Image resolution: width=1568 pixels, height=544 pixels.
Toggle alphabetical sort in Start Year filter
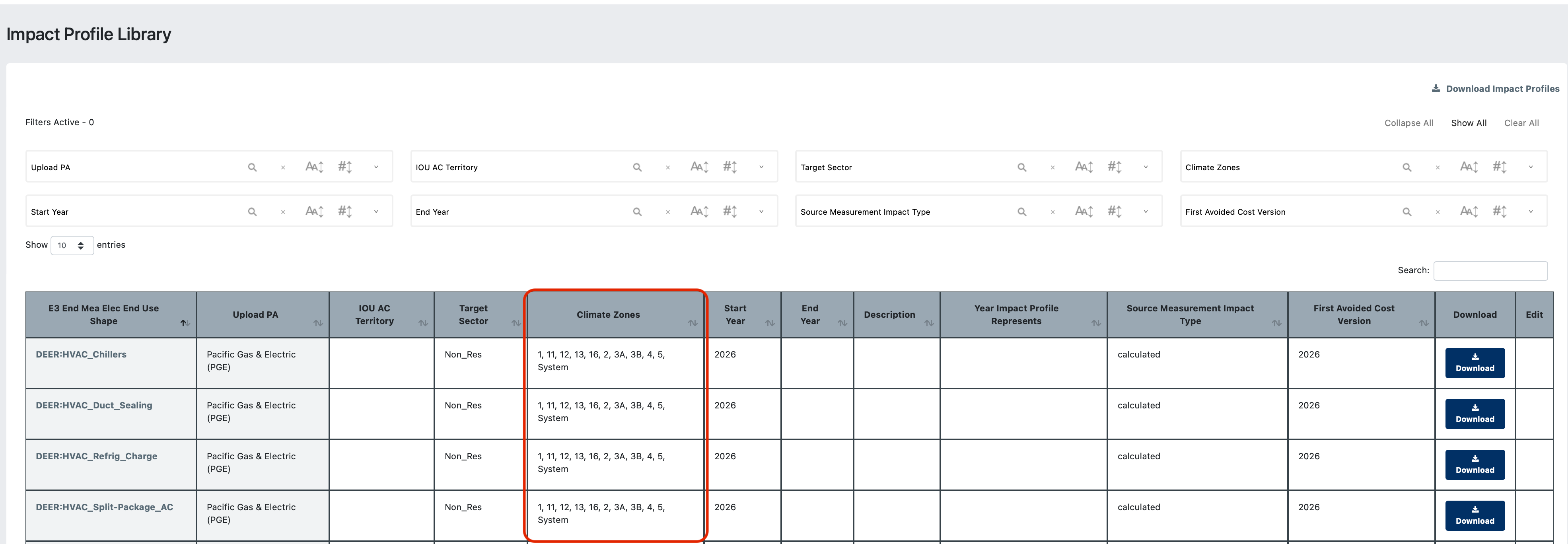click(314, 211)
